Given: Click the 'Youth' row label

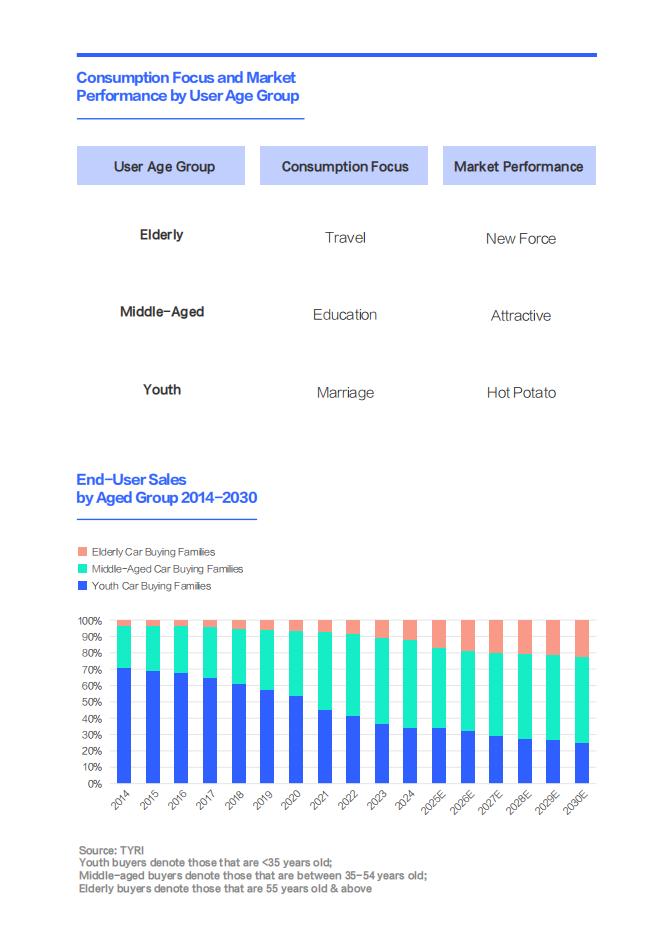Looking at the screenshot, I should 162,390.
